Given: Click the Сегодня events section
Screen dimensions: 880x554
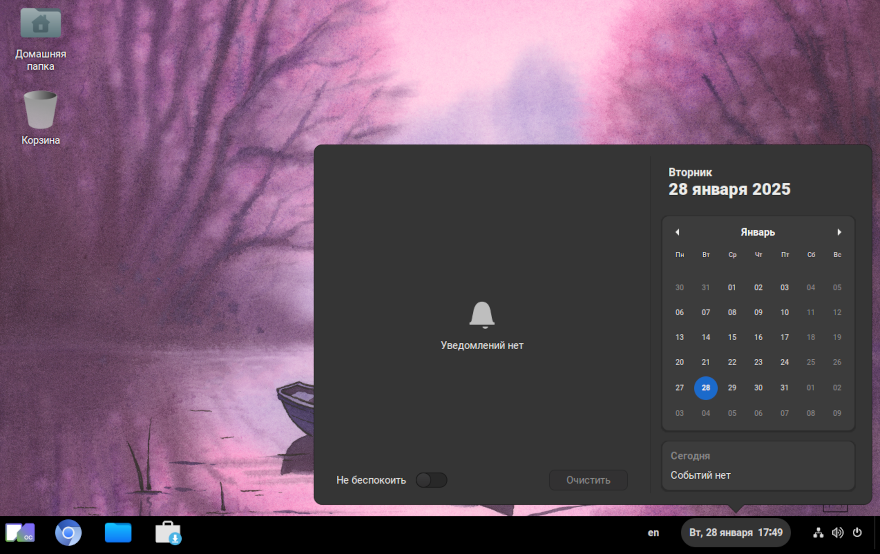Looking at the screenshot, I should (758, 465).
